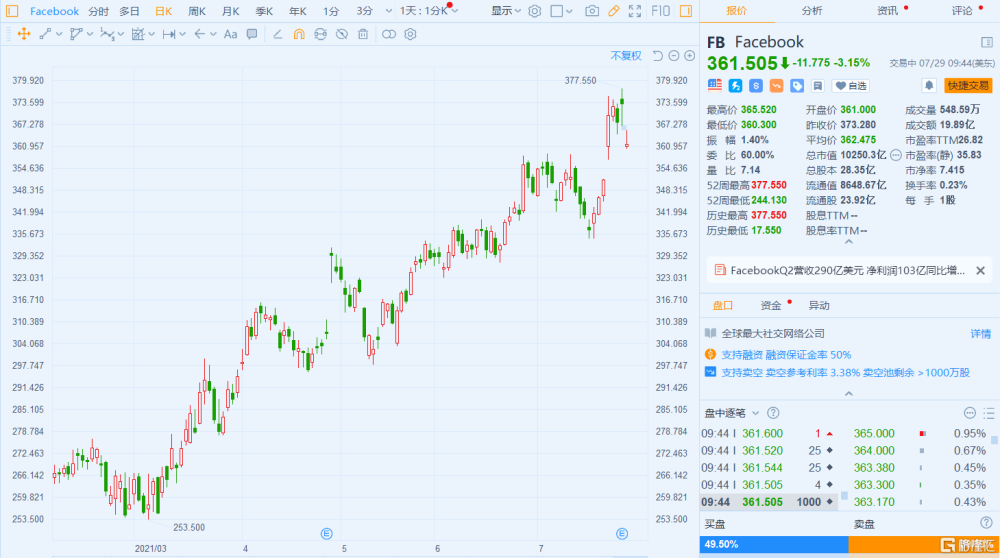
Task: Collapse the company info section chevron
Action: pyautogui.click(x=848, y=393)
